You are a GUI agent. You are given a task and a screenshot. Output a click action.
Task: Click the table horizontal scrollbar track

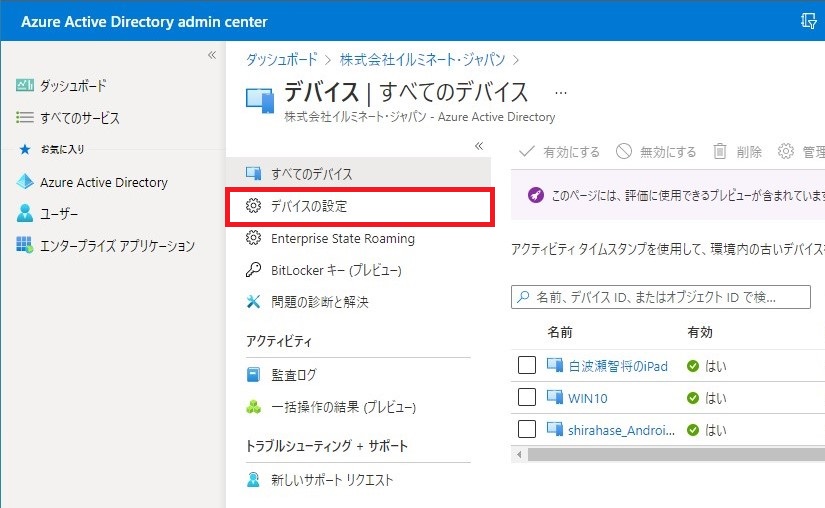coord(676,454)
